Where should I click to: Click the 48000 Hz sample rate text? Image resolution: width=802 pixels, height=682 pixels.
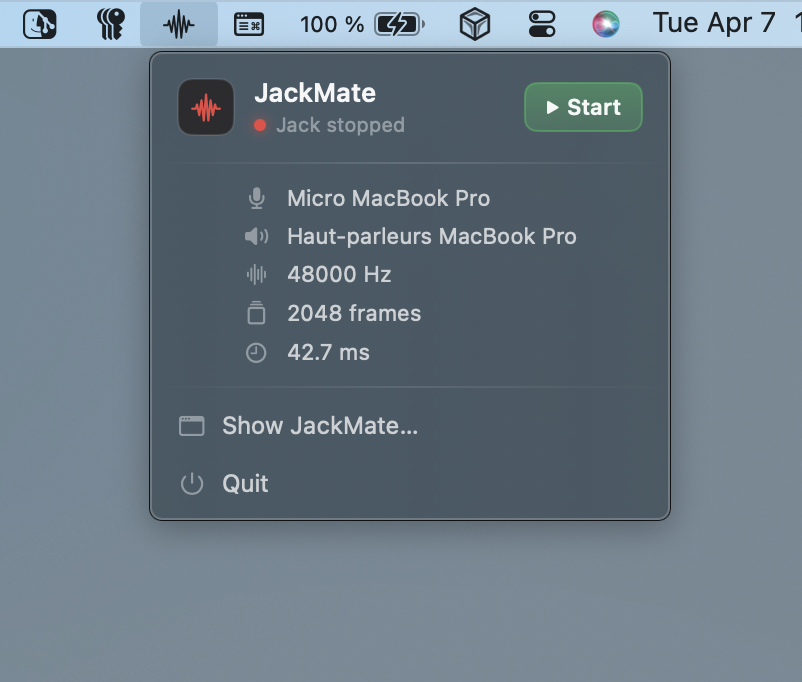[x=339, y=275]
